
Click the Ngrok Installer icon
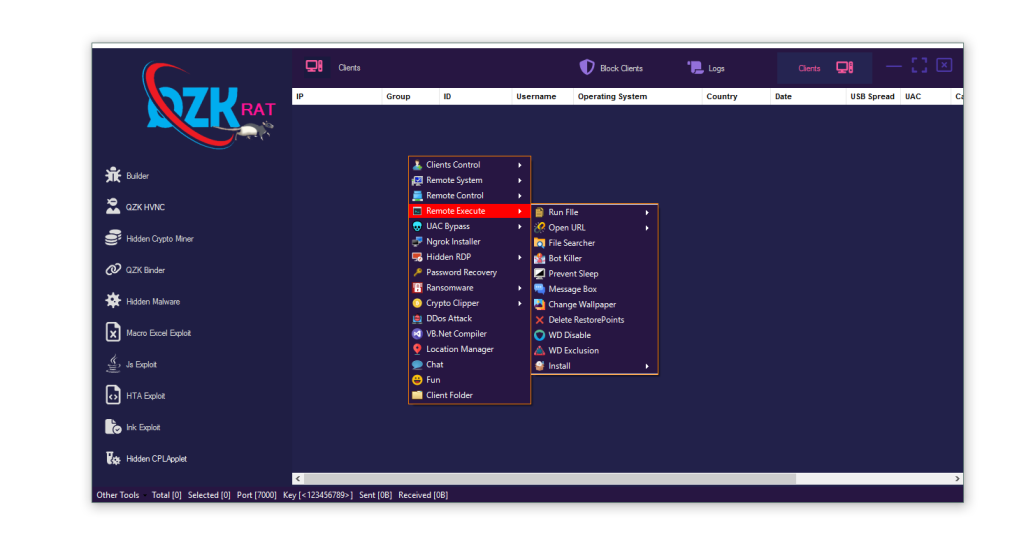pyautogui.click(x=417, y=241)
